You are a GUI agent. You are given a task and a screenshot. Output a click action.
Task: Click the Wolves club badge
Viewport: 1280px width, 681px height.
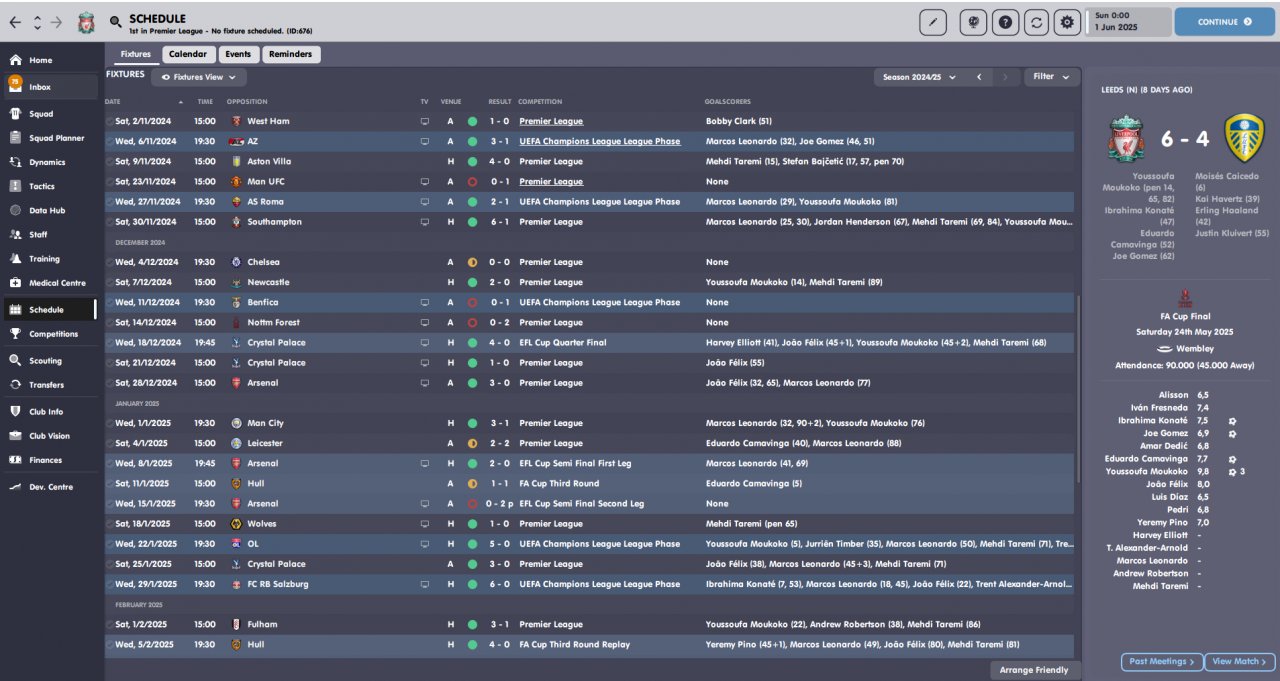(x=236, y=524)
